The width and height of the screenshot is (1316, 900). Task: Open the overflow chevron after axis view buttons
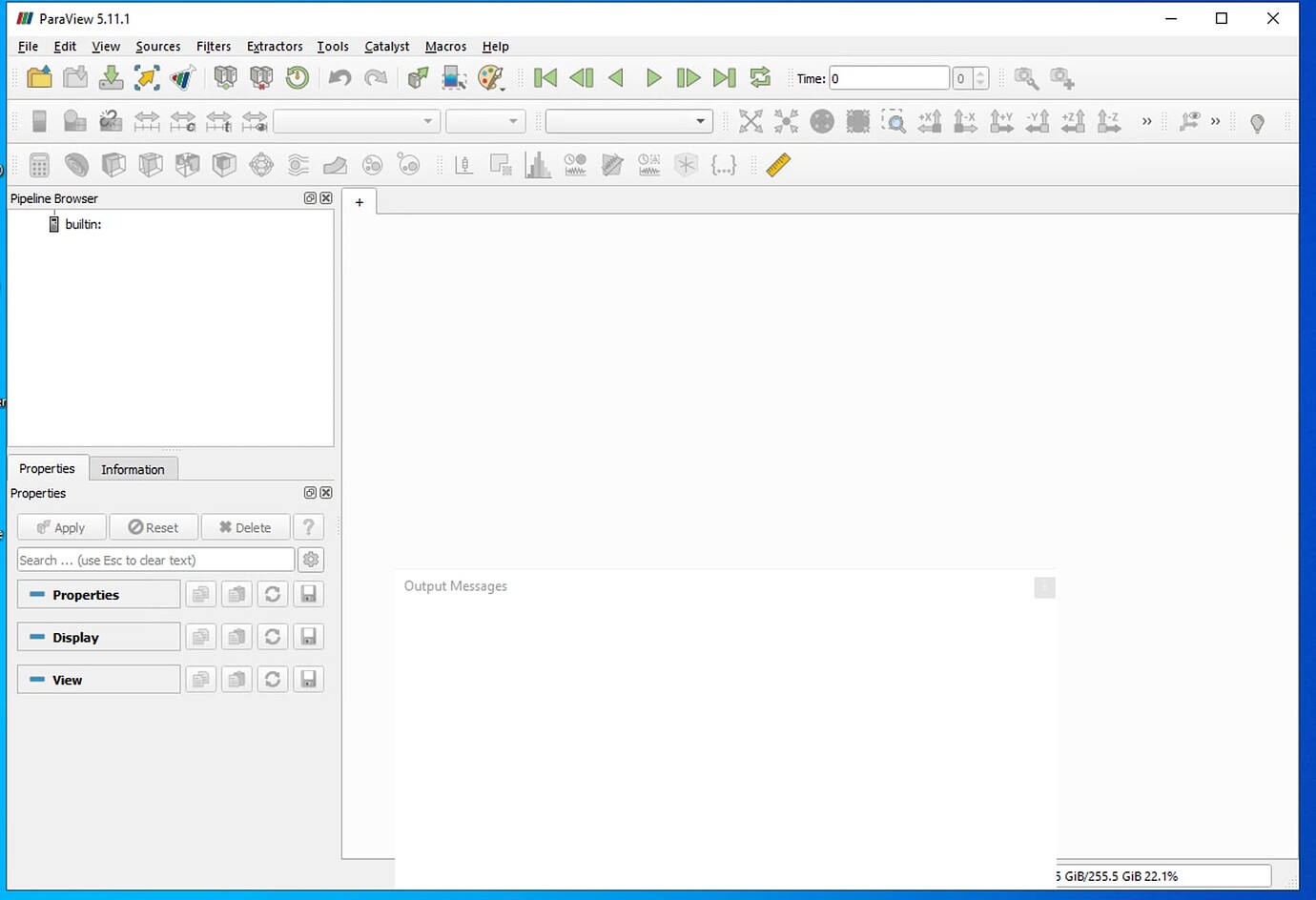pyautogui.click(x=1146, y=121)
